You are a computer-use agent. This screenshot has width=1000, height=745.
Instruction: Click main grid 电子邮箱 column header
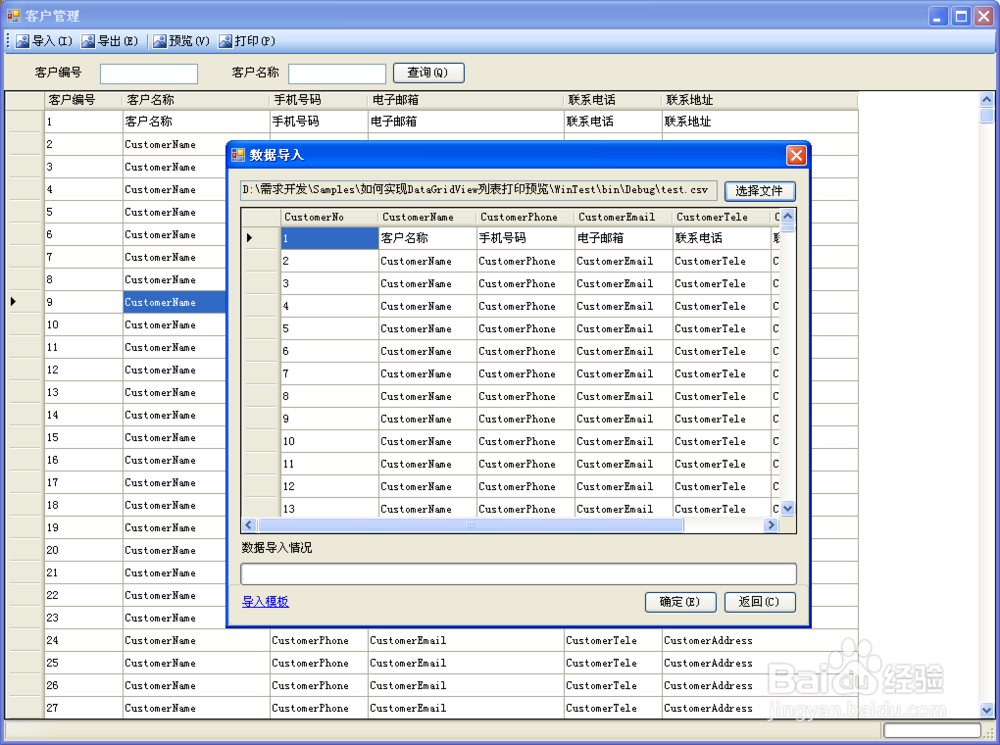click(466, 100)
